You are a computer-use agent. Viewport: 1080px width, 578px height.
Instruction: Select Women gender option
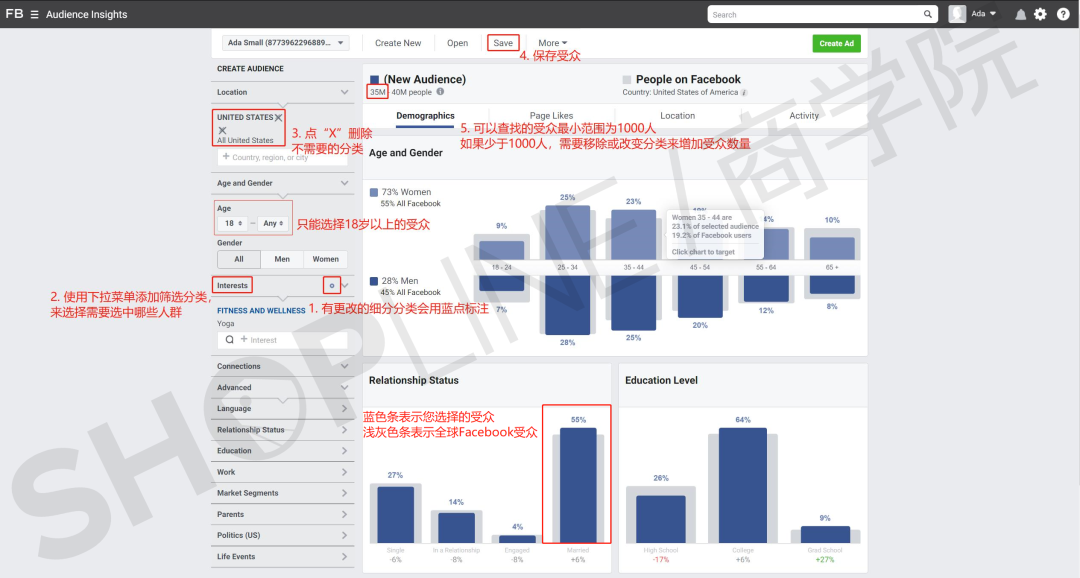point(325,259)
